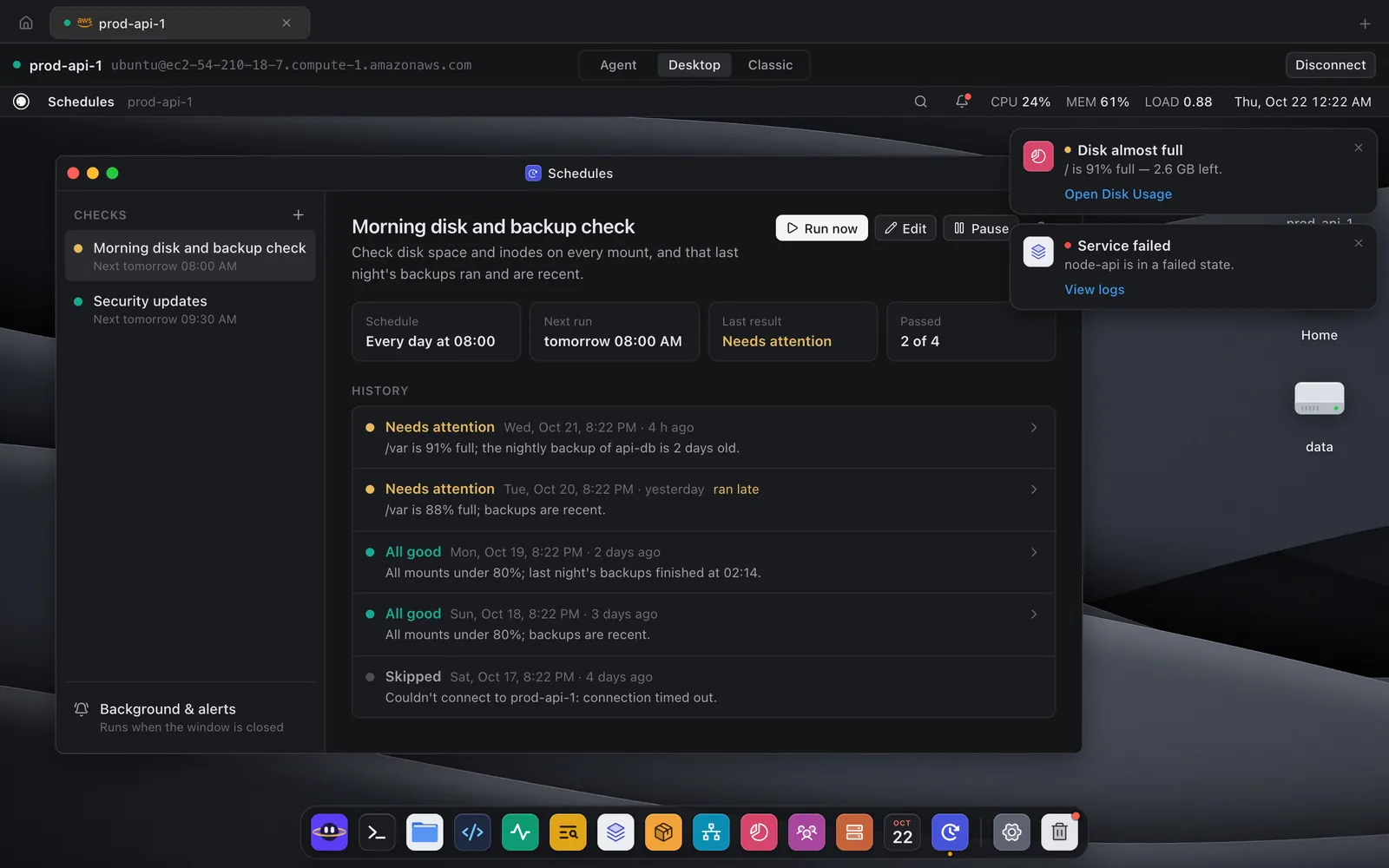Open the Files folder icon in dock
This screenshot has height=868, width=1389.
click(x=425, y=832)
